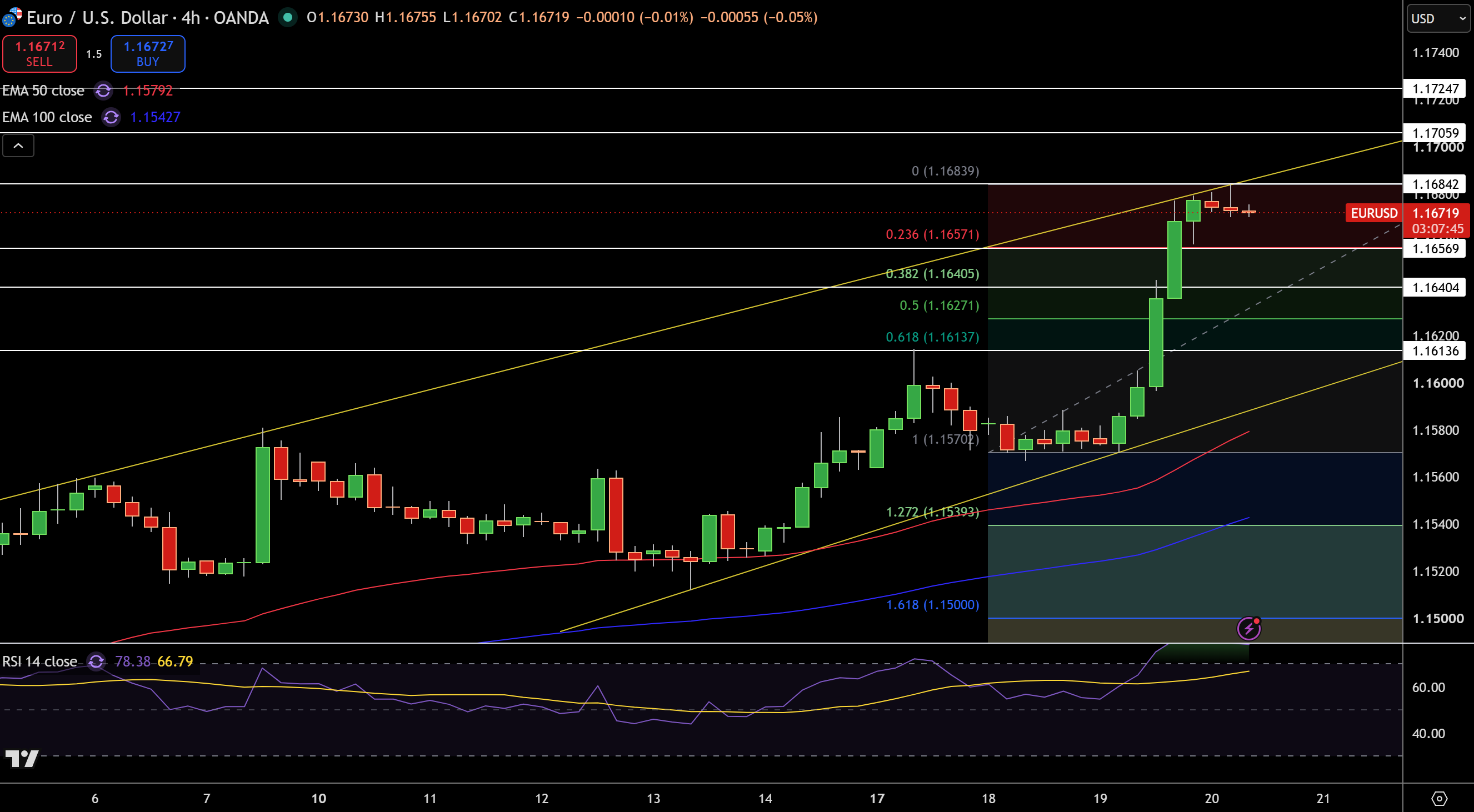Screen dimensions: 1474x812
Task: Select the 0 (1.16839) Fibonacci label
Action: click(945, 171)
